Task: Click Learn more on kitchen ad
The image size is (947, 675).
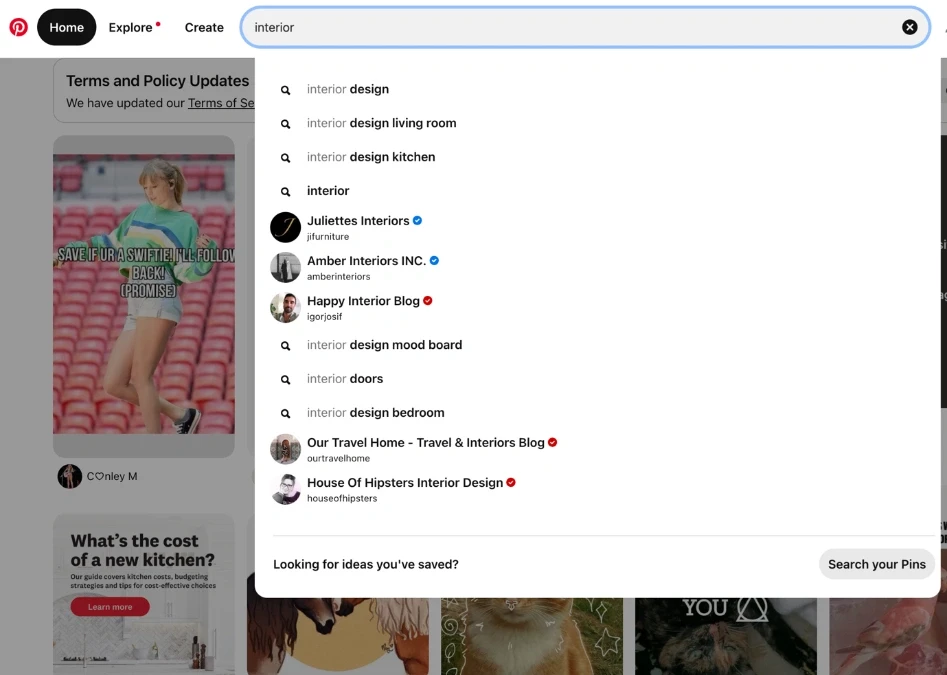Action: coord(110,607)
